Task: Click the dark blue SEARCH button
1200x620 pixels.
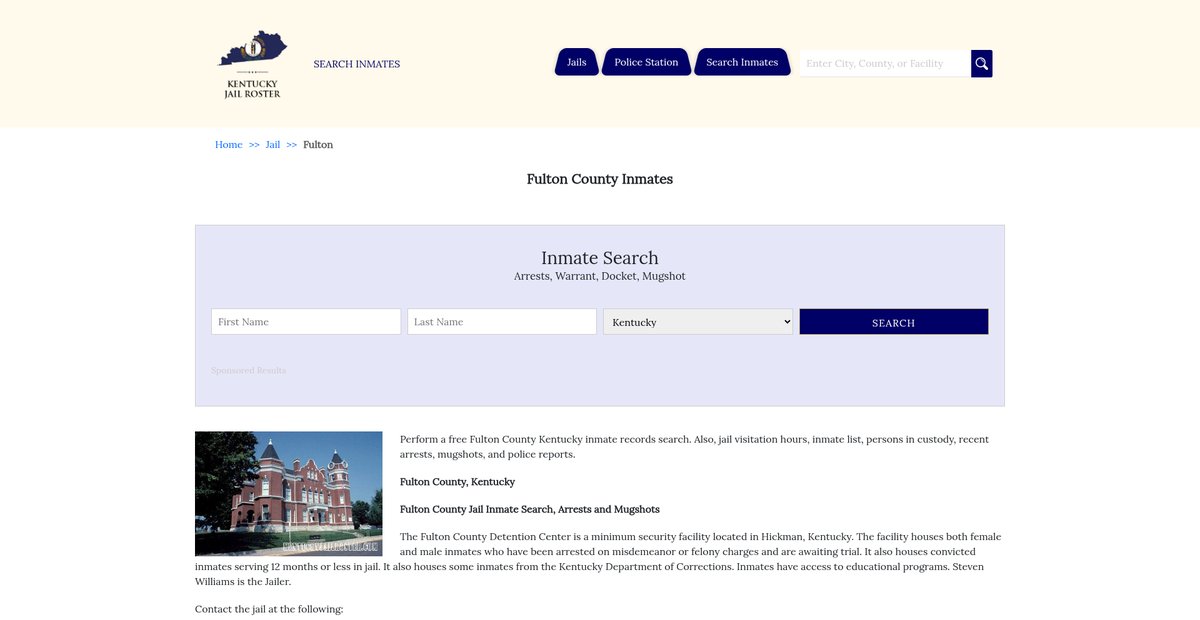Action: point(894,322)
